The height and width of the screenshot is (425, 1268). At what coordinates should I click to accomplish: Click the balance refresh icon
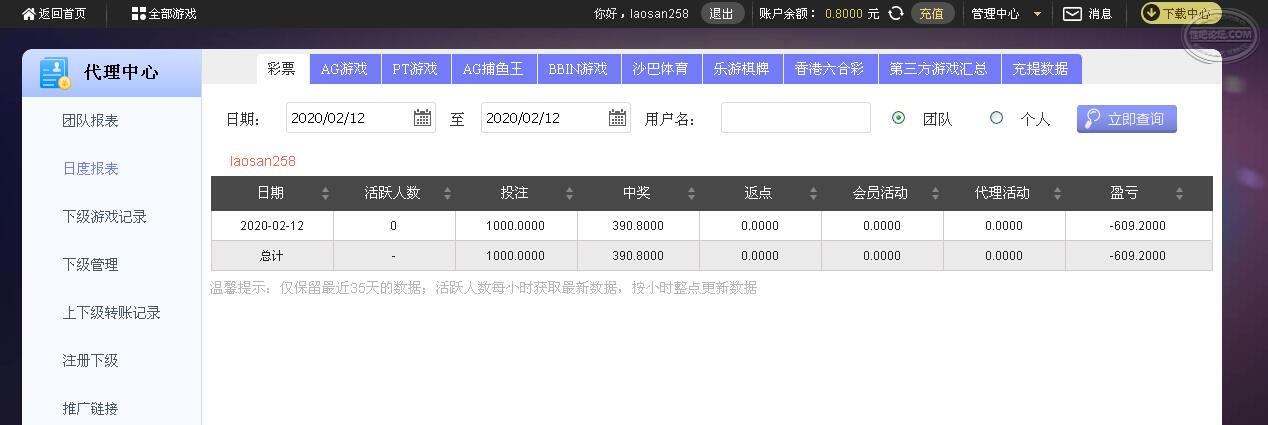pos(896,13)
